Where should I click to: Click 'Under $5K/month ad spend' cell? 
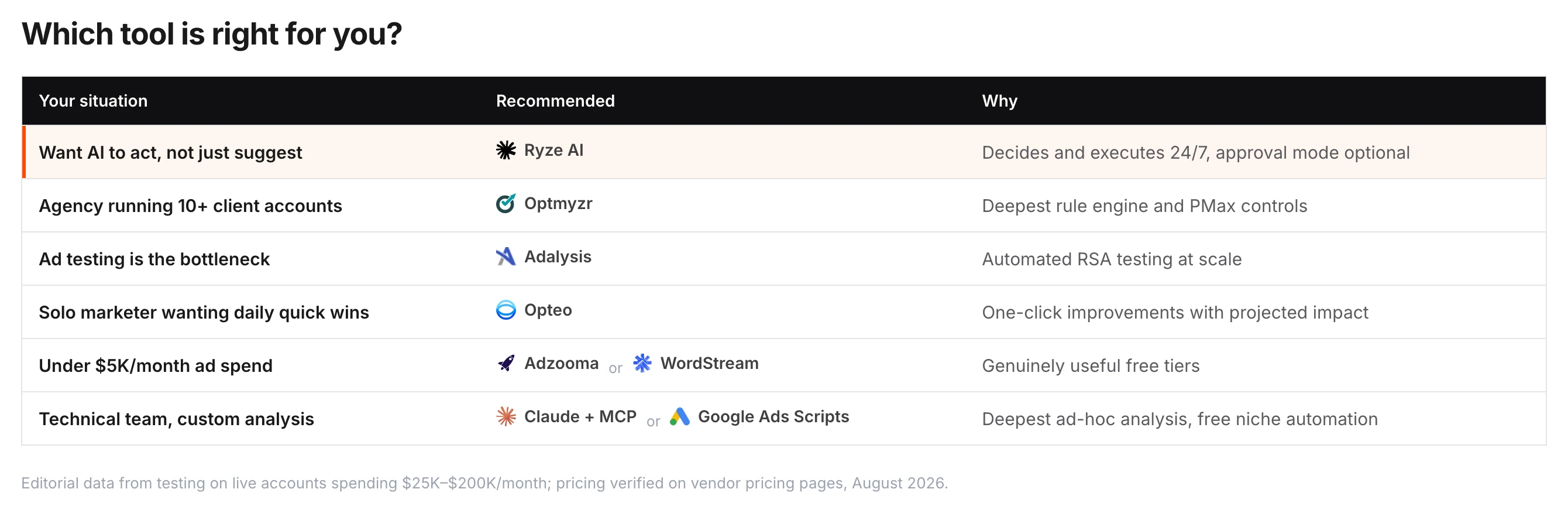click(x=156, y=366)
